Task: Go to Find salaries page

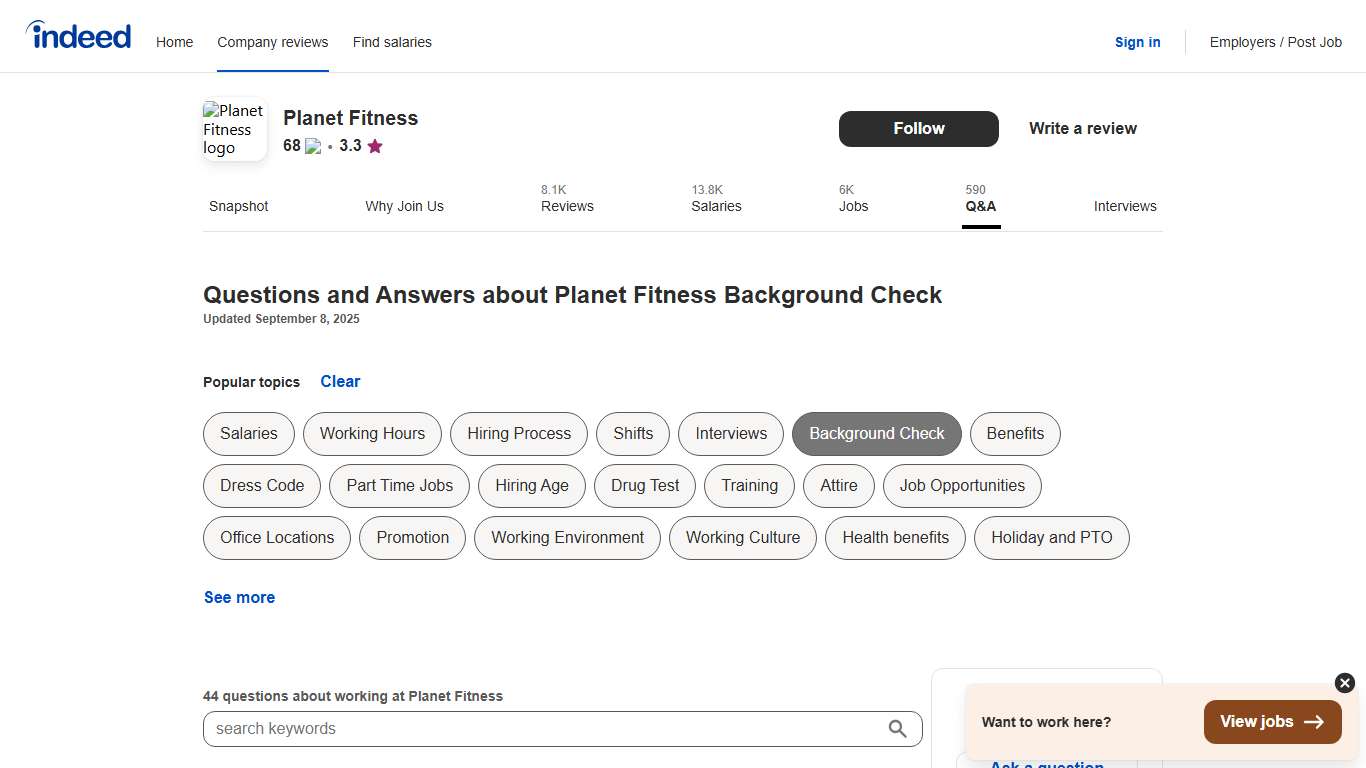Action: pos(392,42)
